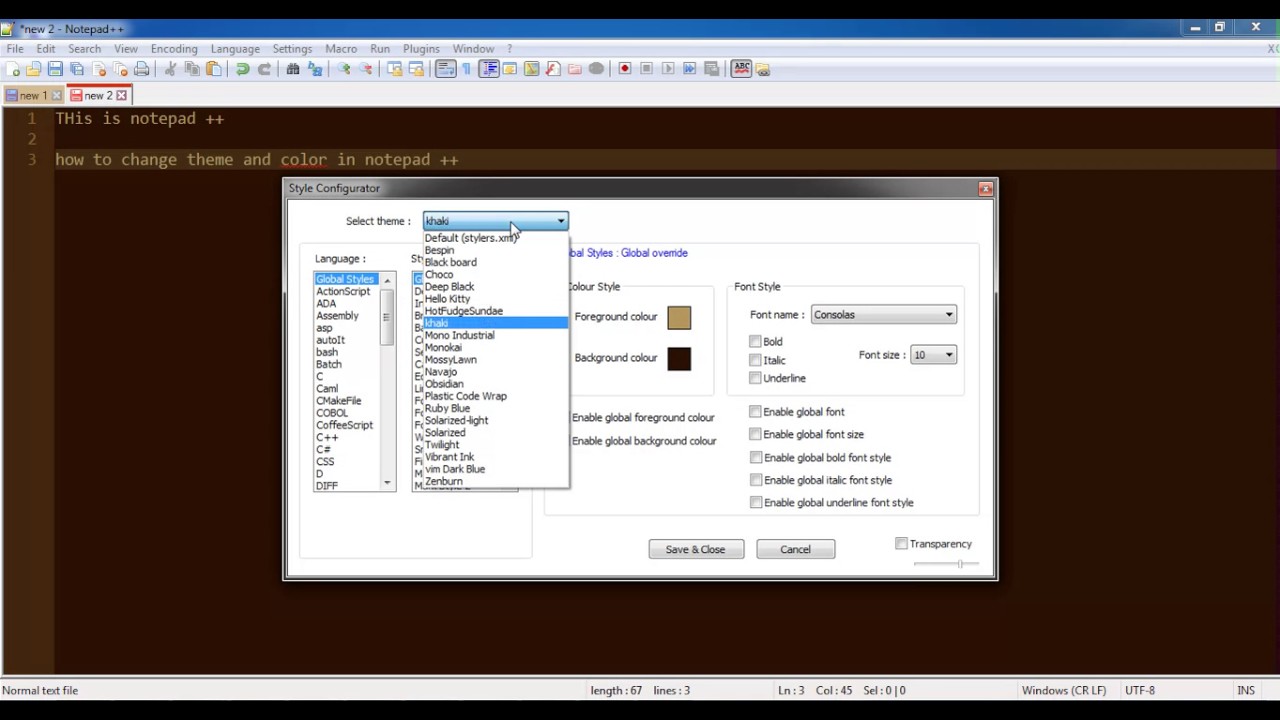Click the Replace toolbar icon
The height and width of the screenshot is (720, 1280).
(x=315, y=69)
